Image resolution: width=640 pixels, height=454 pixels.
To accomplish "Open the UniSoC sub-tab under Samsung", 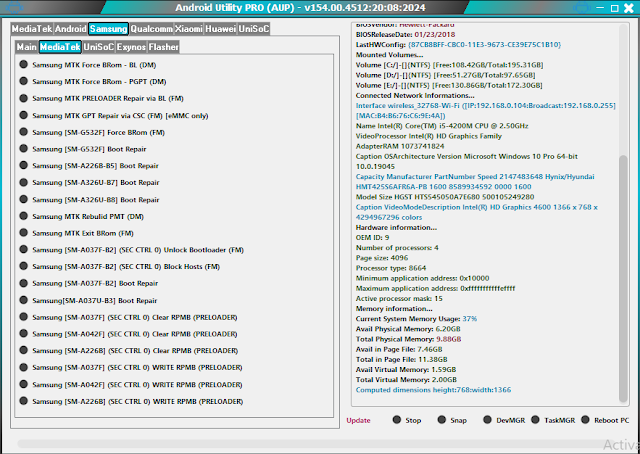I will [x=98, y=47].
